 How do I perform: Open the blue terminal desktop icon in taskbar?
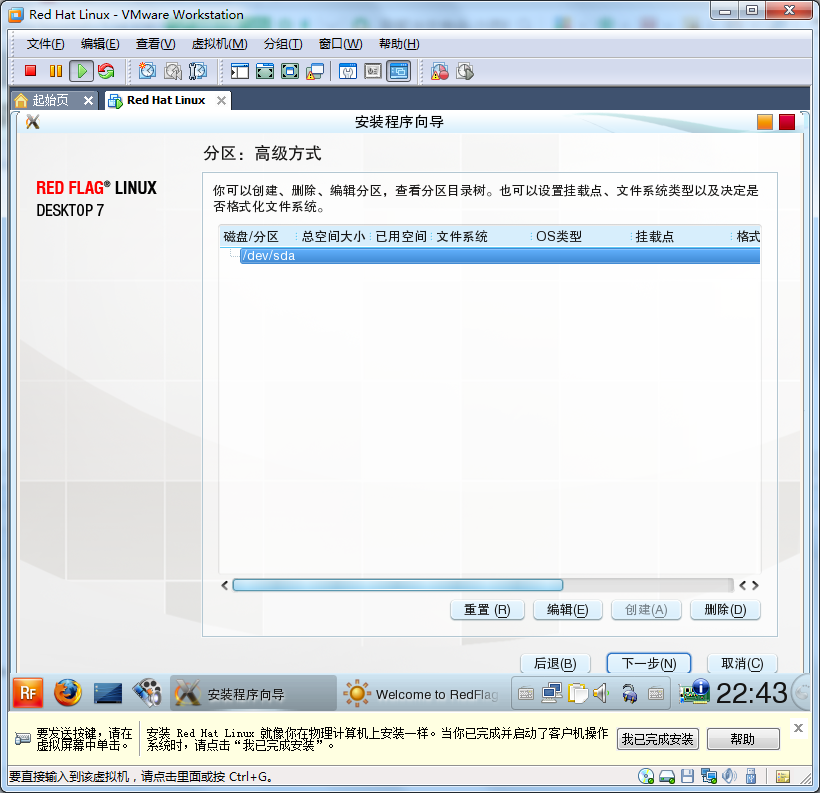108,694
